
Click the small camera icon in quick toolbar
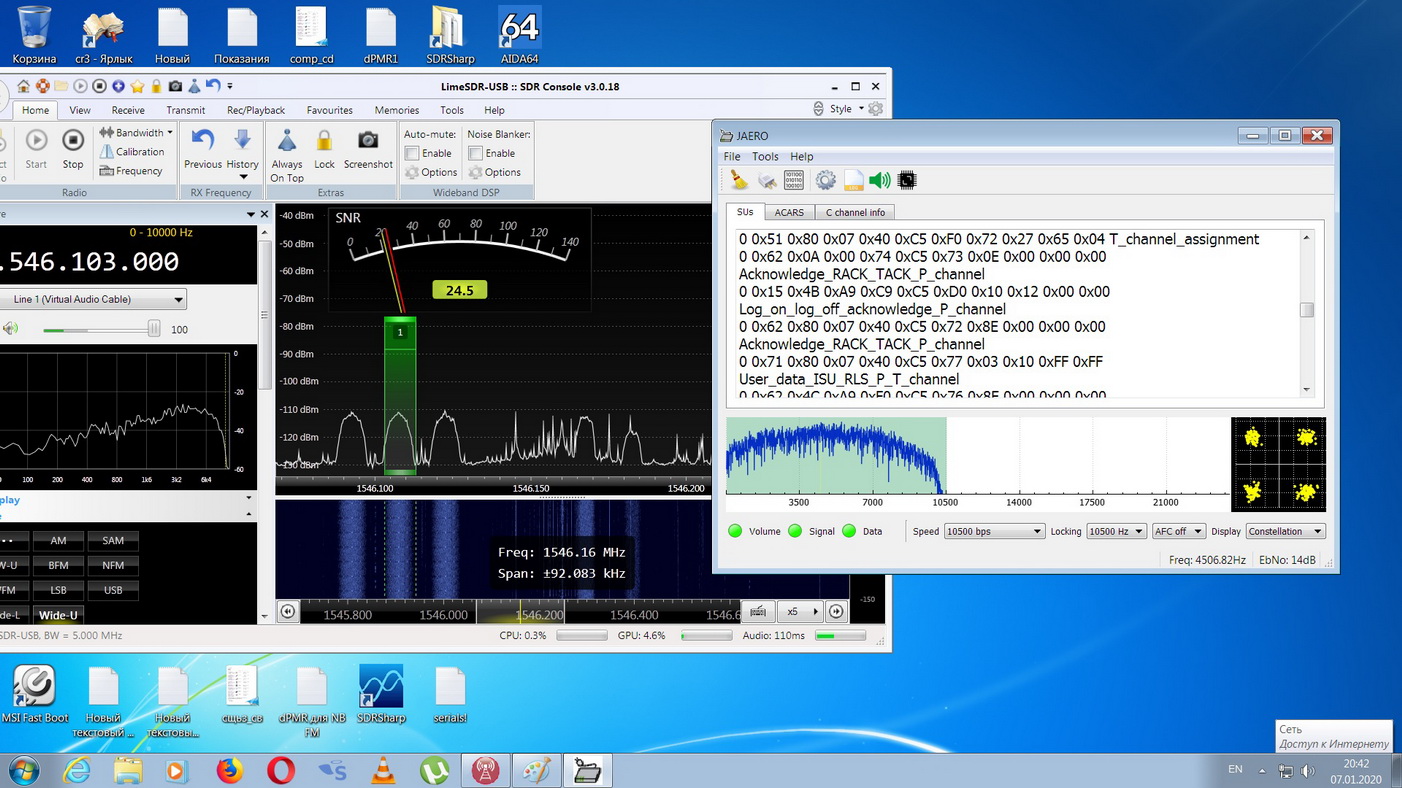[175, 87]
